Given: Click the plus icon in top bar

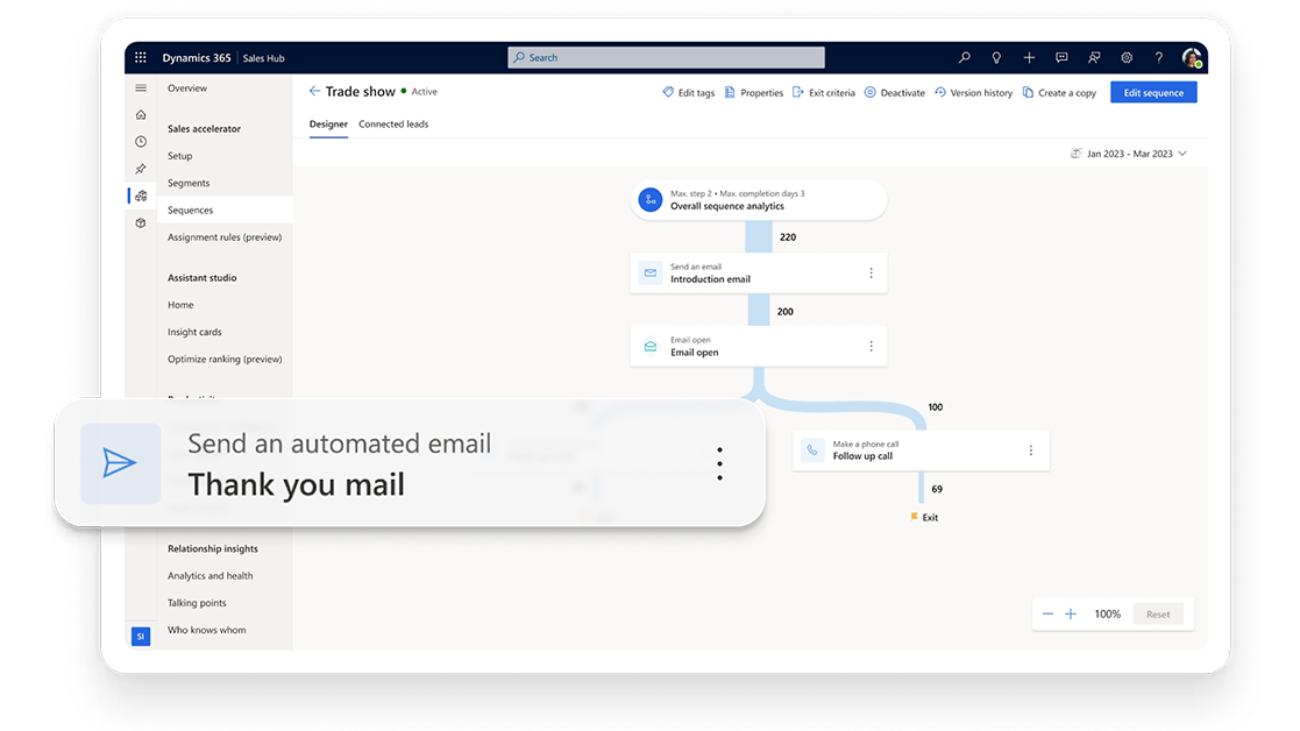Looking at the screenshot, I should click(x=1029, y=58).
